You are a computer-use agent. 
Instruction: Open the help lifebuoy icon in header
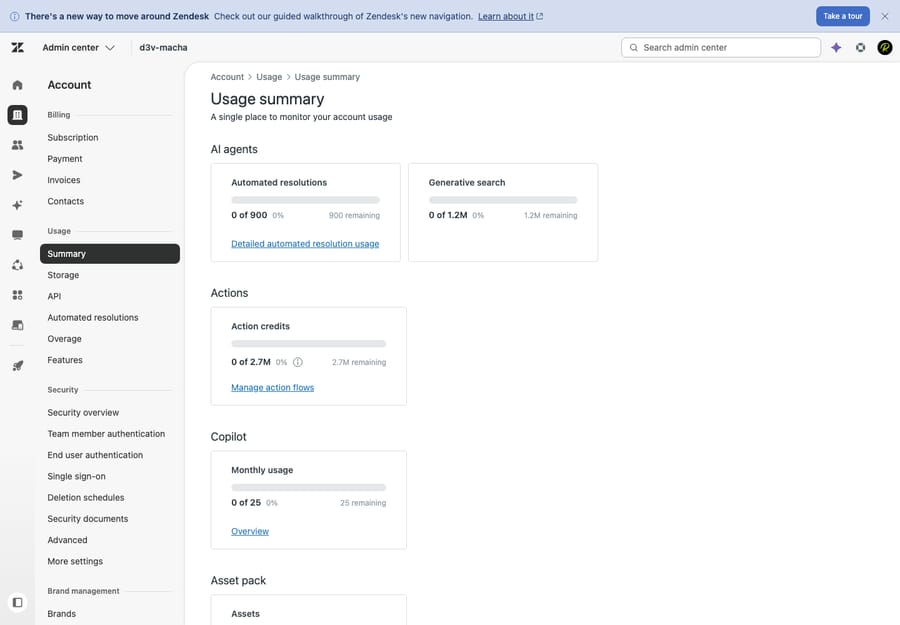[860, 48]
